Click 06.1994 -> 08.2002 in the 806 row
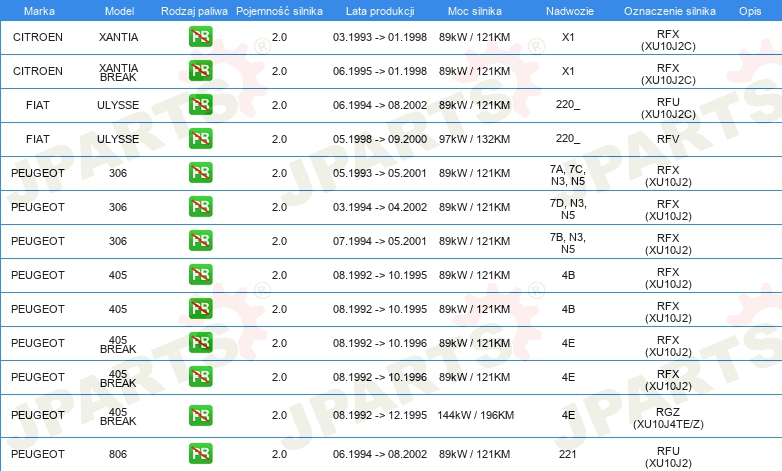Screen dimensions: 782x471 click(x=380, y=454)
